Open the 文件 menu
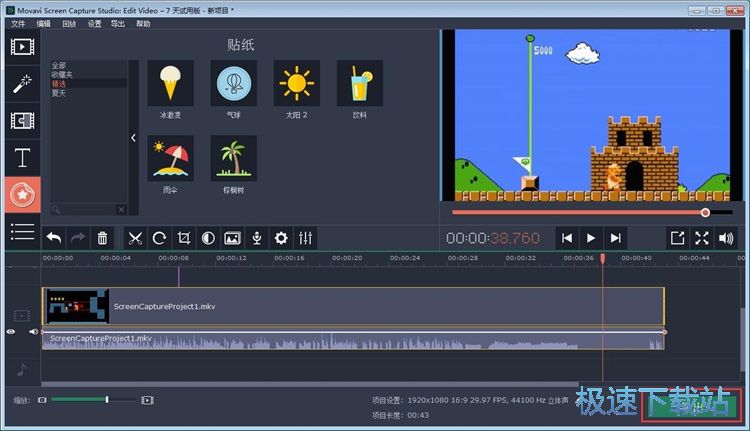The height and width of the screenshot is (431, 750). 18,23
